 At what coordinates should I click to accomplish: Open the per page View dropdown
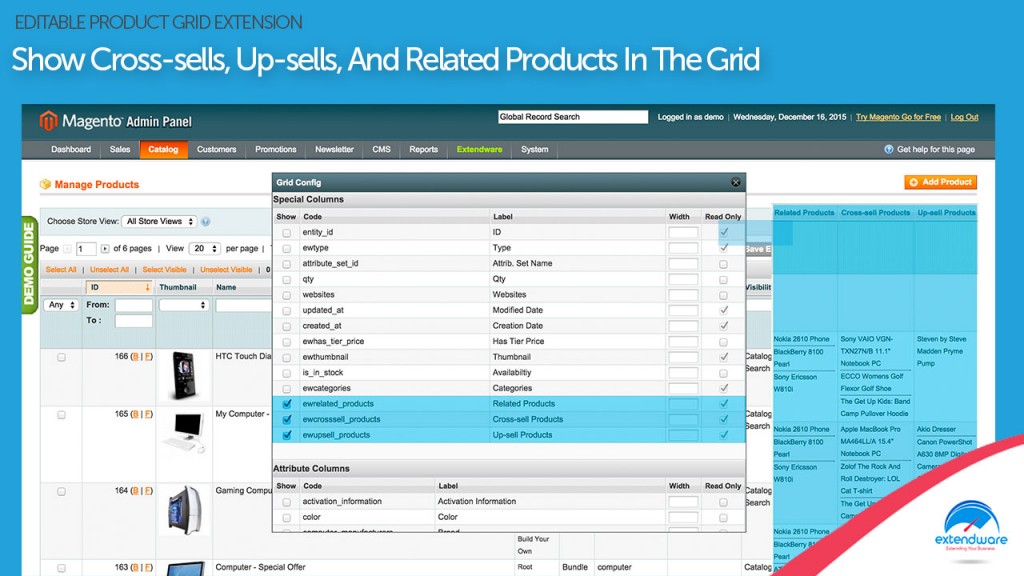204,249
